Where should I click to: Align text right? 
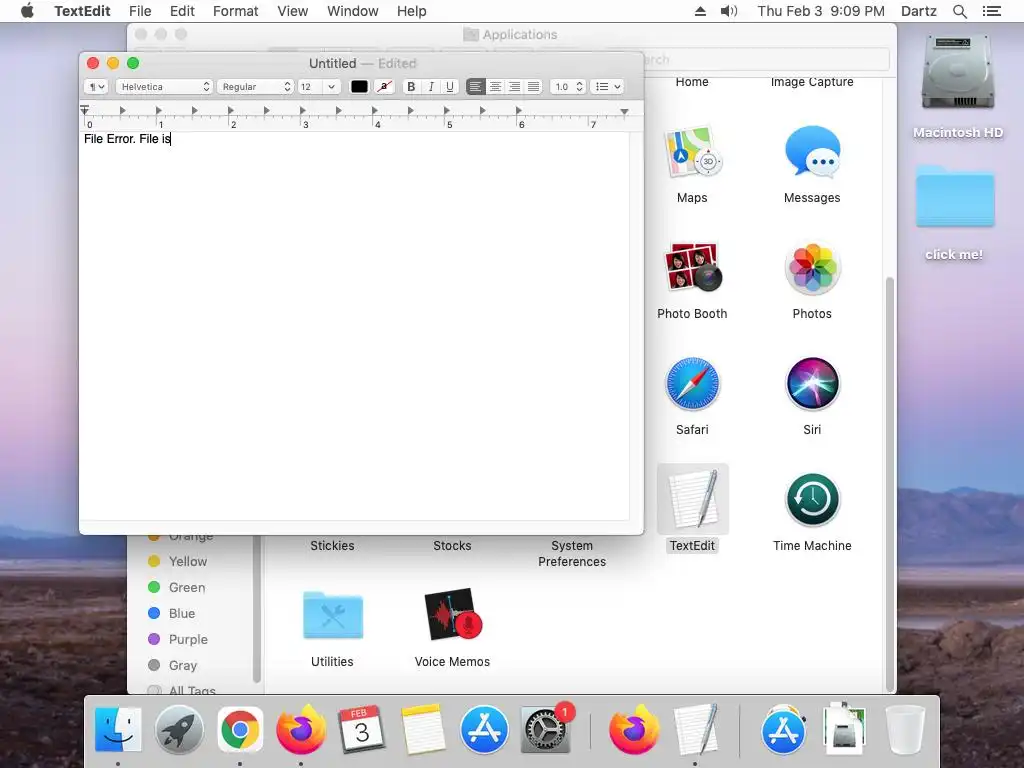(515, 87)
